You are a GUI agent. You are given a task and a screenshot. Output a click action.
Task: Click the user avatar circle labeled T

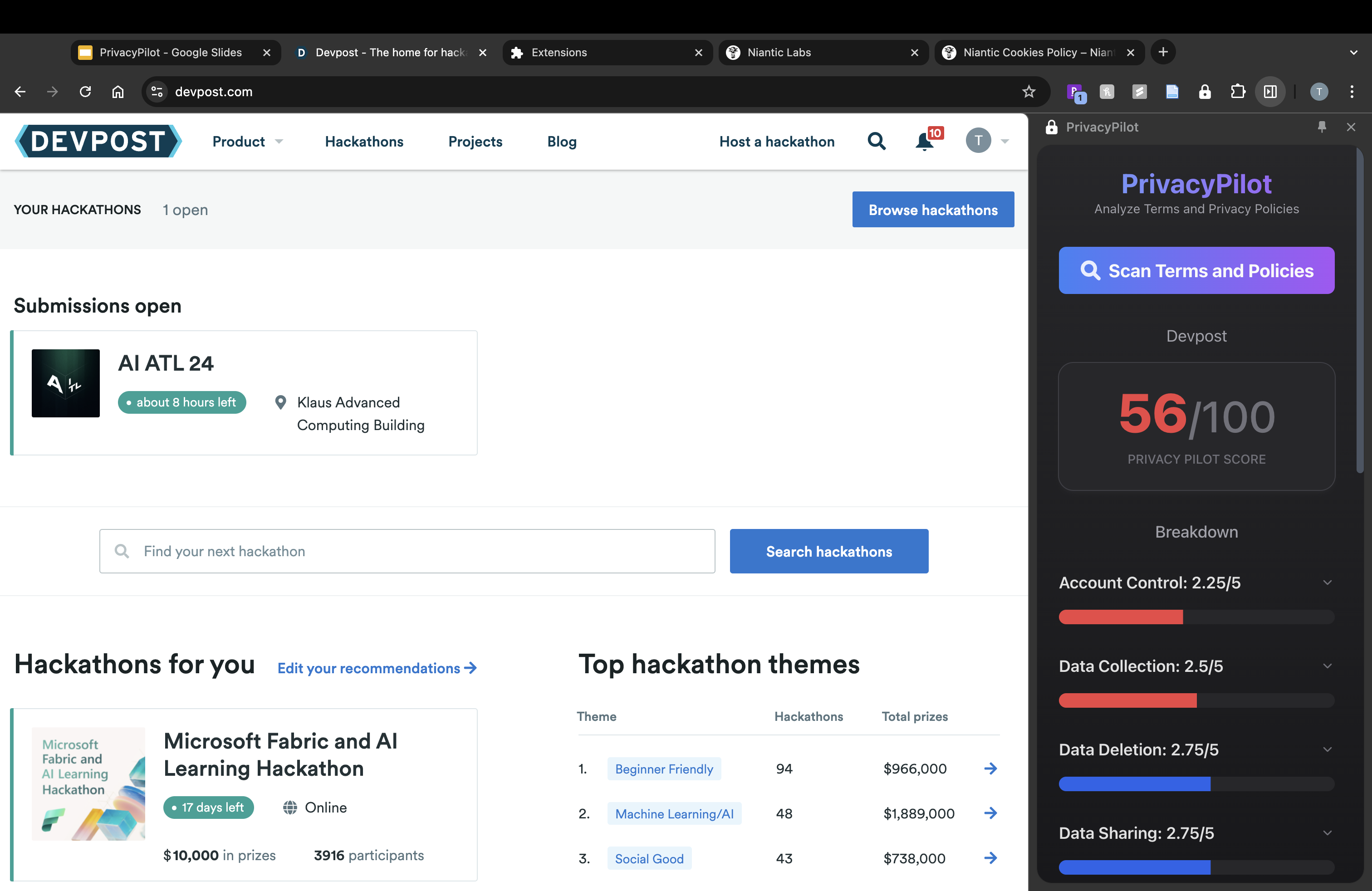[978, 141]
